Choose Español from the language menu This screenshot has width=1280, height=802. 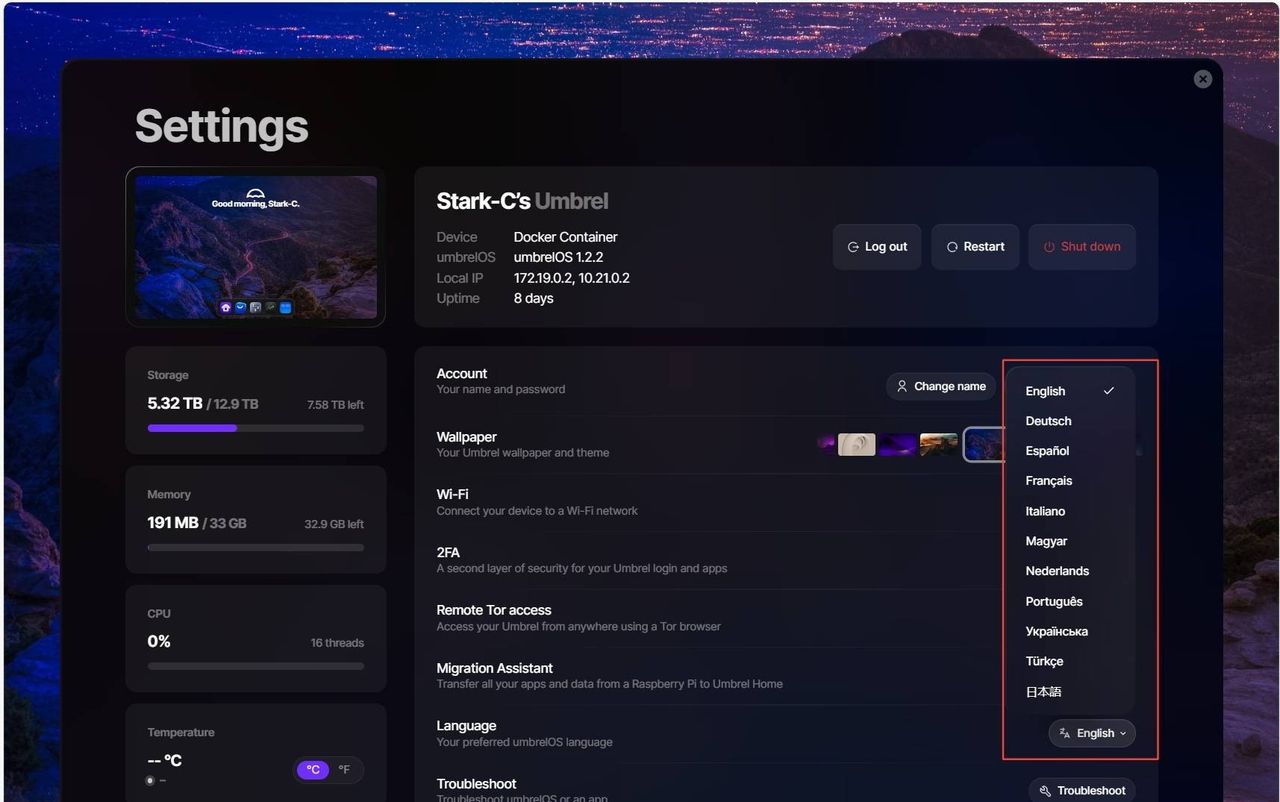click(1069, 451)
